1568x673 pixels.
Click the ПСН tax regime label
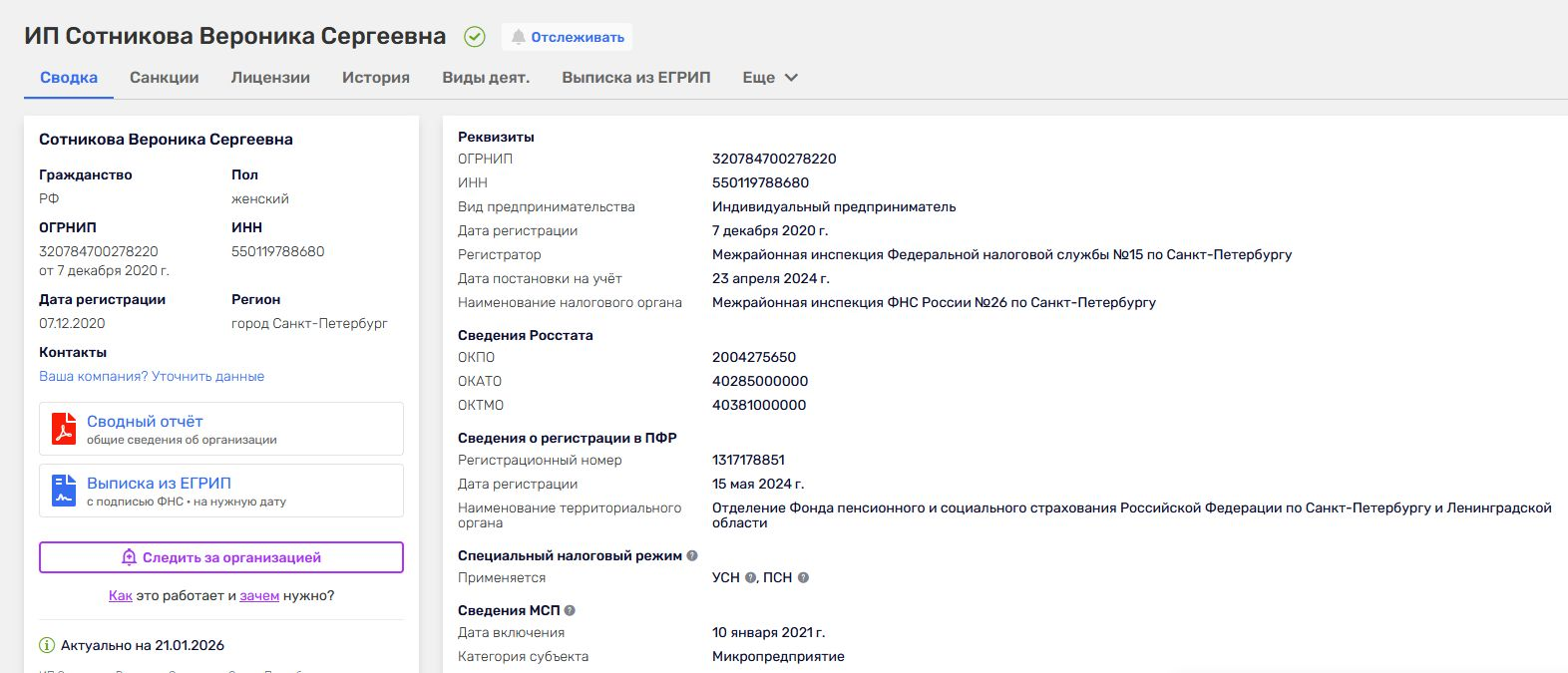coord(778,577)
